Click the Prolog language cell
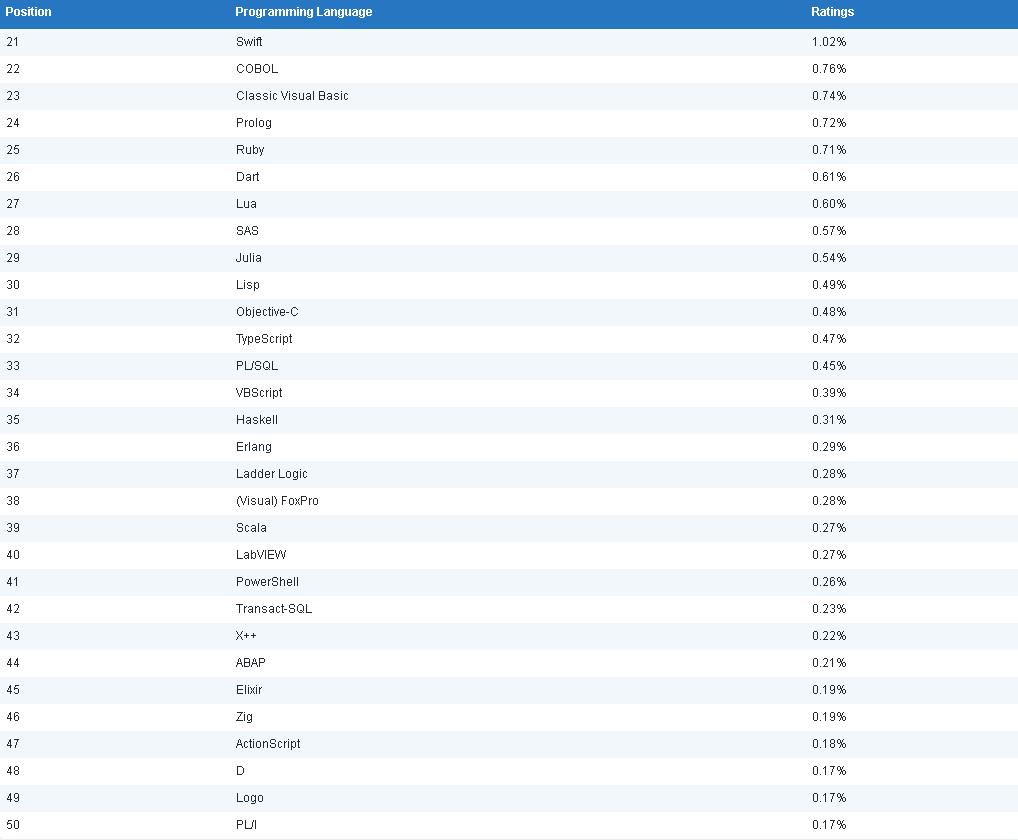The height and width of the screenshot is (840, 1018). (254, 123)
